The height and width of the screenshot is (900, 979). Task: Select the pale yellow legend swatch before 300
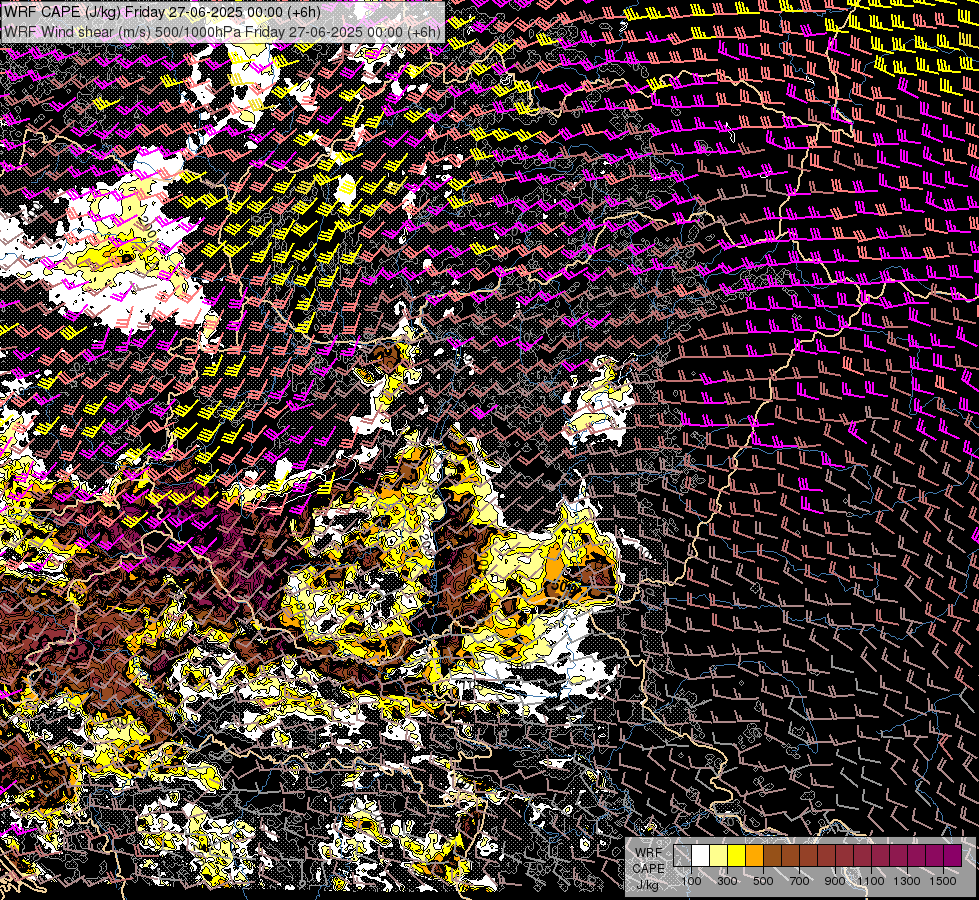click(719, 856)
